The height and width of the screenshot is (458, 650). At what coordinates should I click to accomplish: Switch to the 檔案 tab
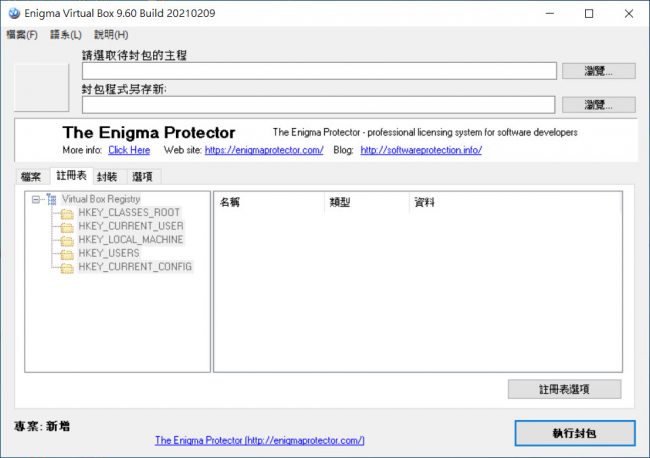click(31, 177)
